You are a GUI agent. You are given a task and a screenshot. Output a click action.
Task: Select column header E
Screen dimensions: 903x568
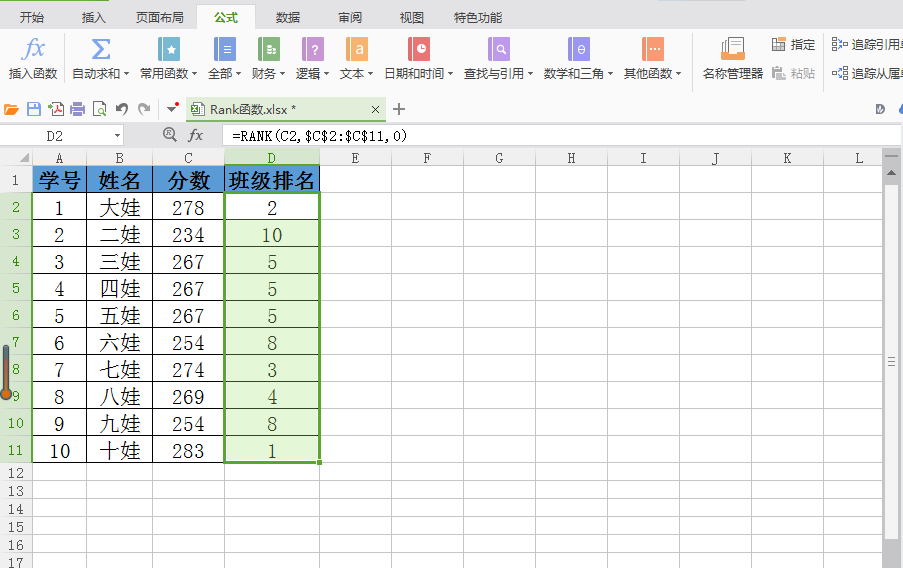355,158
